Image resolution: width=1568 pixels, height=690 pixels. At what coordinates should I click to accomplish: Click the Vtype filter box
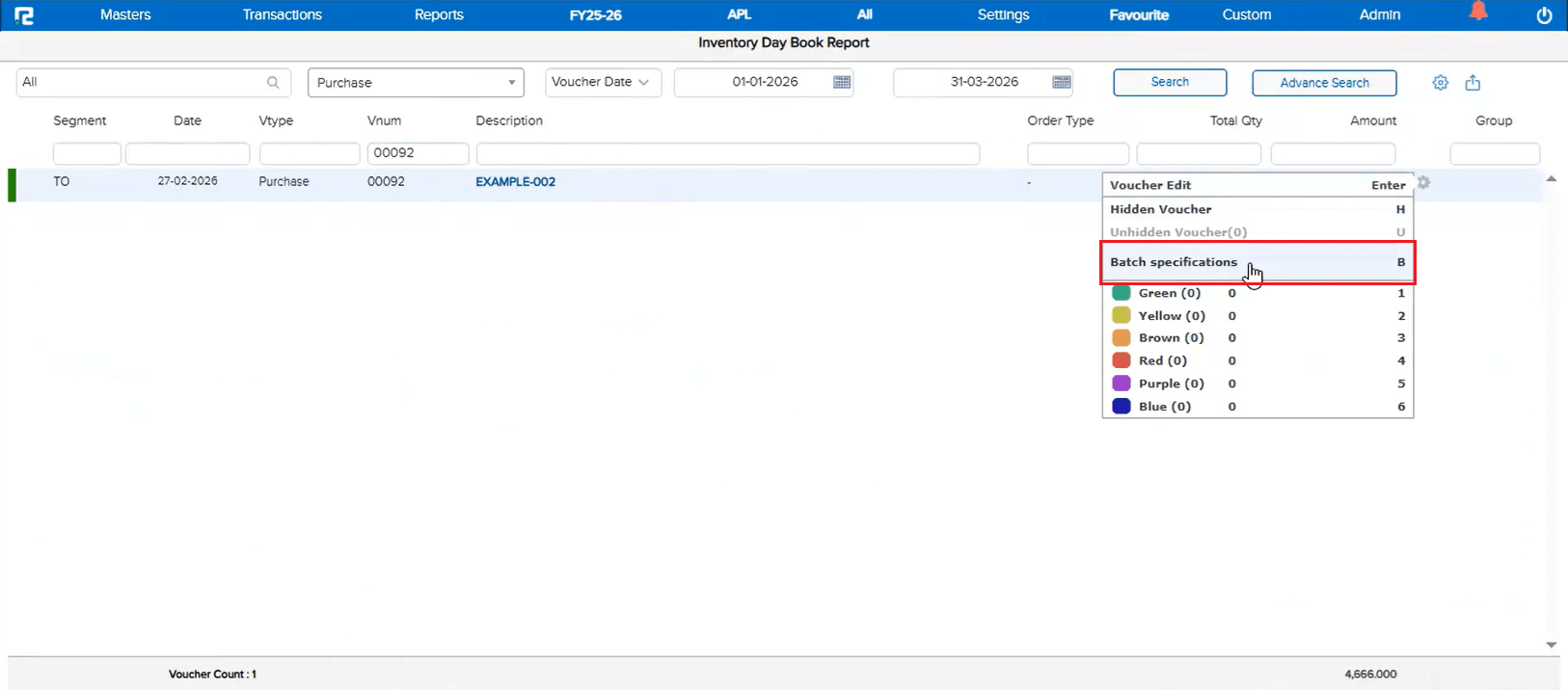coord(309,153)
